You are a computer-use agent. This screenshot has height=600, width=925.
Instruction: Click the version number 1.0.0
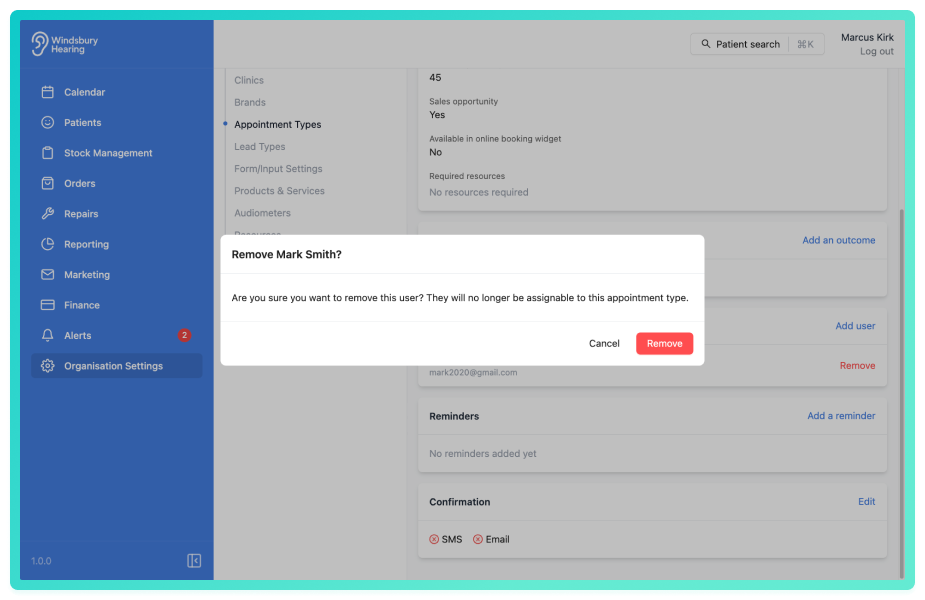click(41, 561)
